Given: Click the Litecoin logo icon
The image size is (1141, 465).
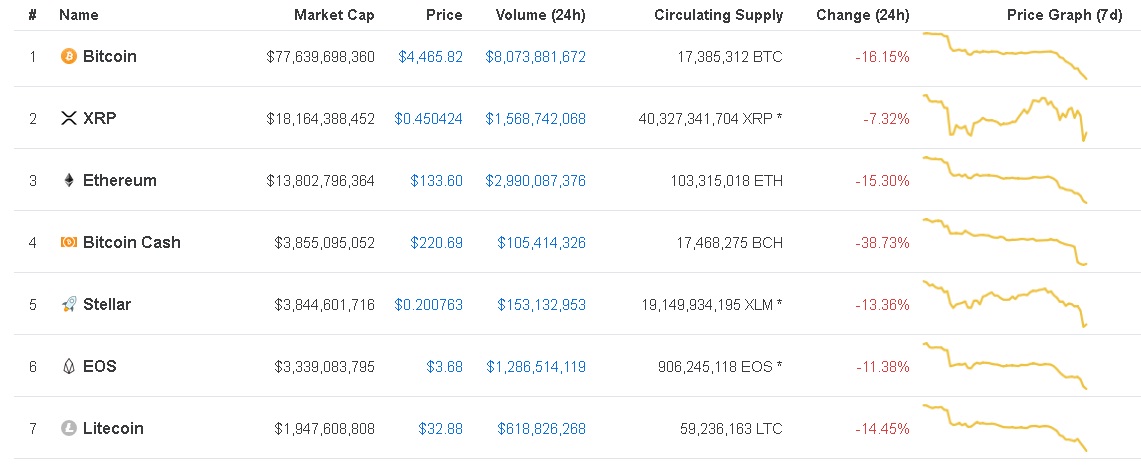Looking at the screenshot, I should tap(69, 429).
